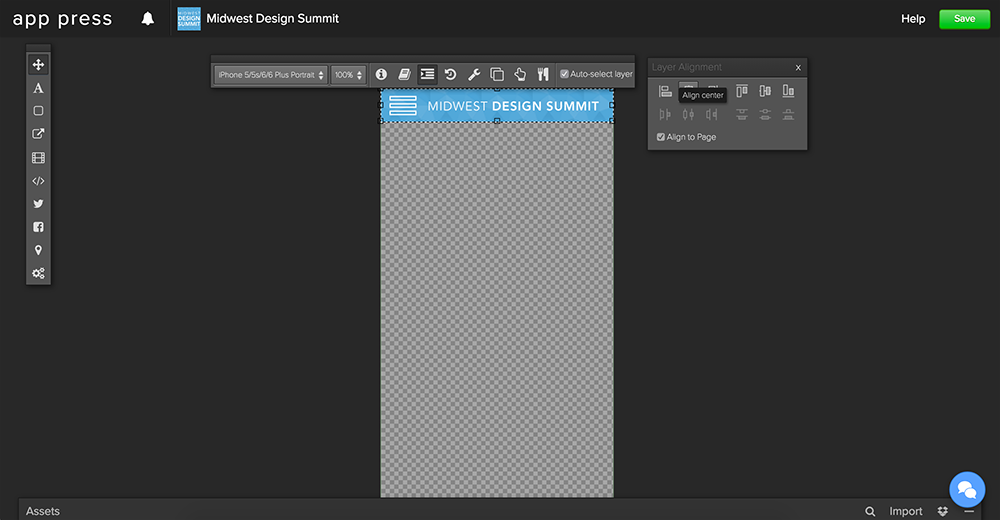The width and height of the screenshot is (1000, 520).
Task: Click the history revert icon
Action: point(451,74)
